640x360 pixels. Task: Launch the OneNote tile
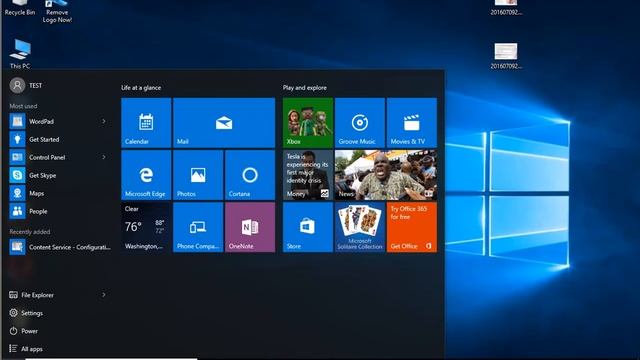[x=250, y=227]
